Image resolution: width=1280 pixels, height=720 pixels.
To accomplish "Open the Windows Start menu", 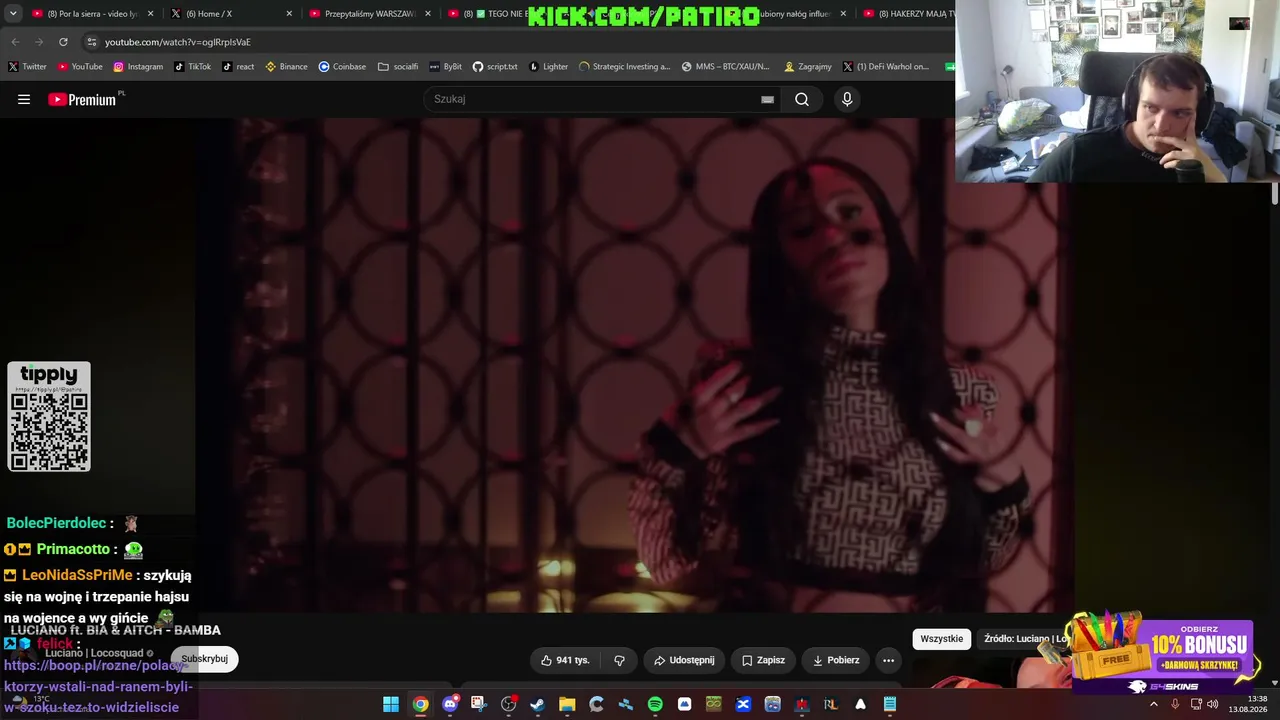I will 391,704.
